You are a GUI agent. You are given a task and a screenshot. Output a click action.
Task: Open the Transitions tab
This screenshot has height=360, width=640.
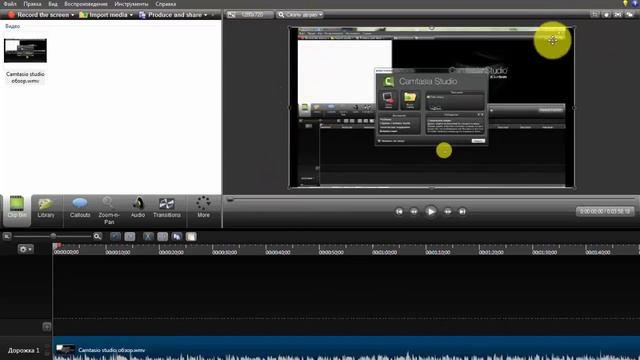pos(167,207)
